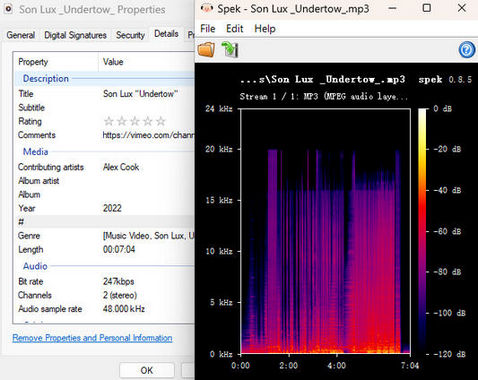The width and height of the screenshot is (478, 380).
Task: Select the Comments vimeo URL value
Action: [148, 135]
